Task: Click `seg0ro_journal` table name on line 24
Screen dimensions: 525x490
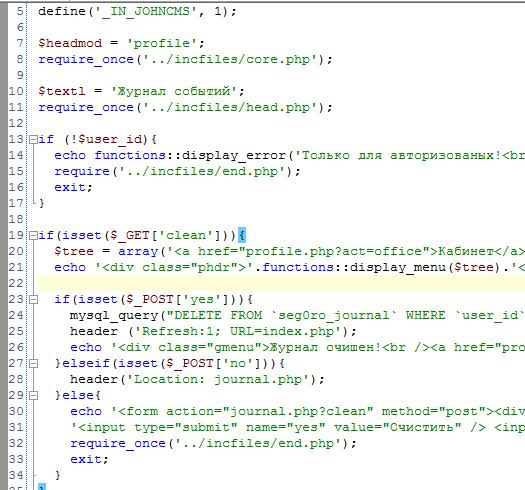Action: pos(334,316)
